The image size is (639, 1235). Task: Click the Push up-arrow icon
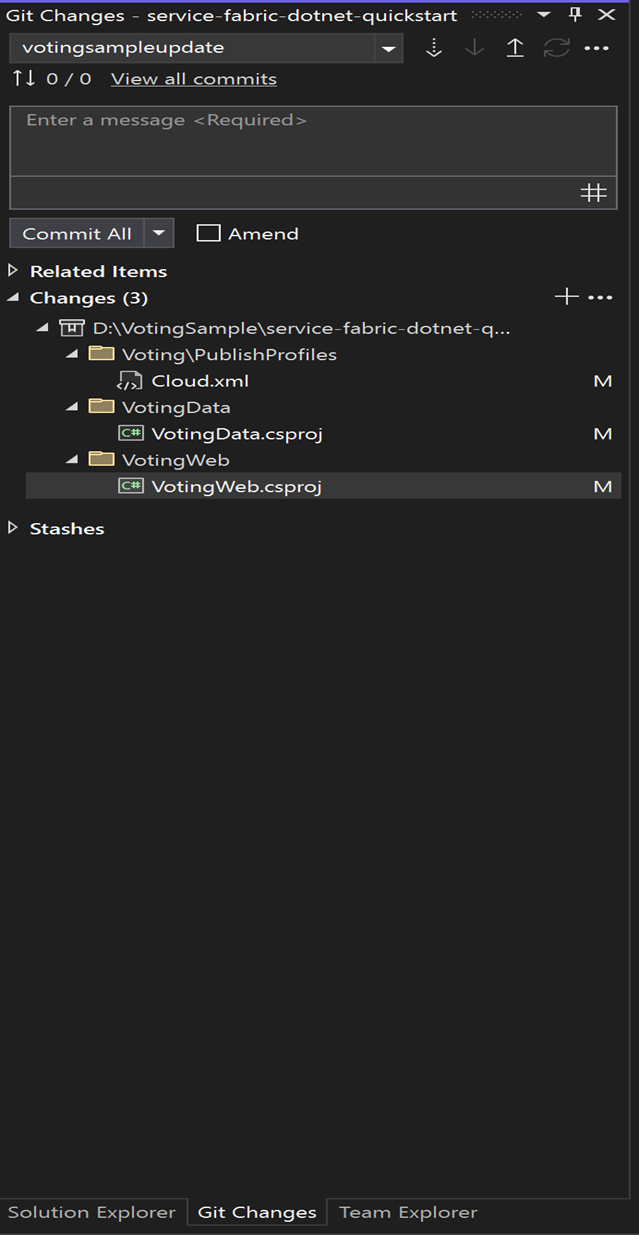coord(515,47)
